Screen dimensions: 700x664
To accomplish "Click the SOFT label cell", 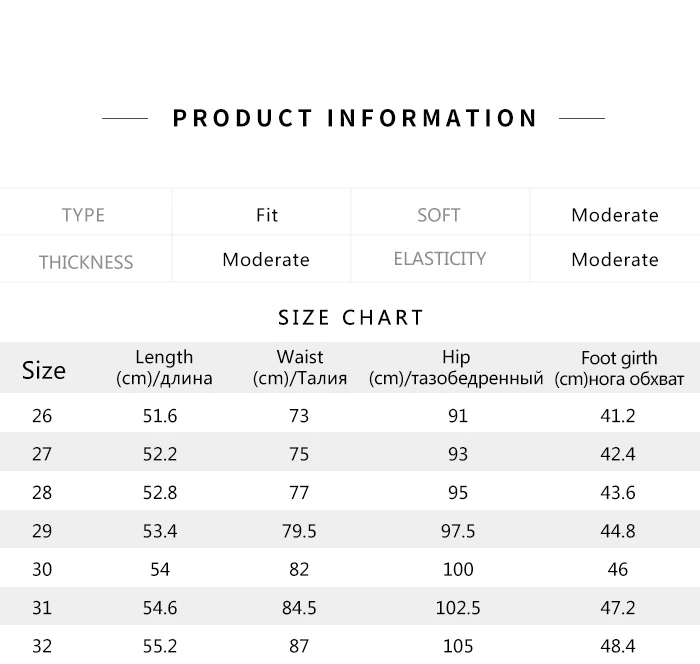I will [x=439, y=215].
